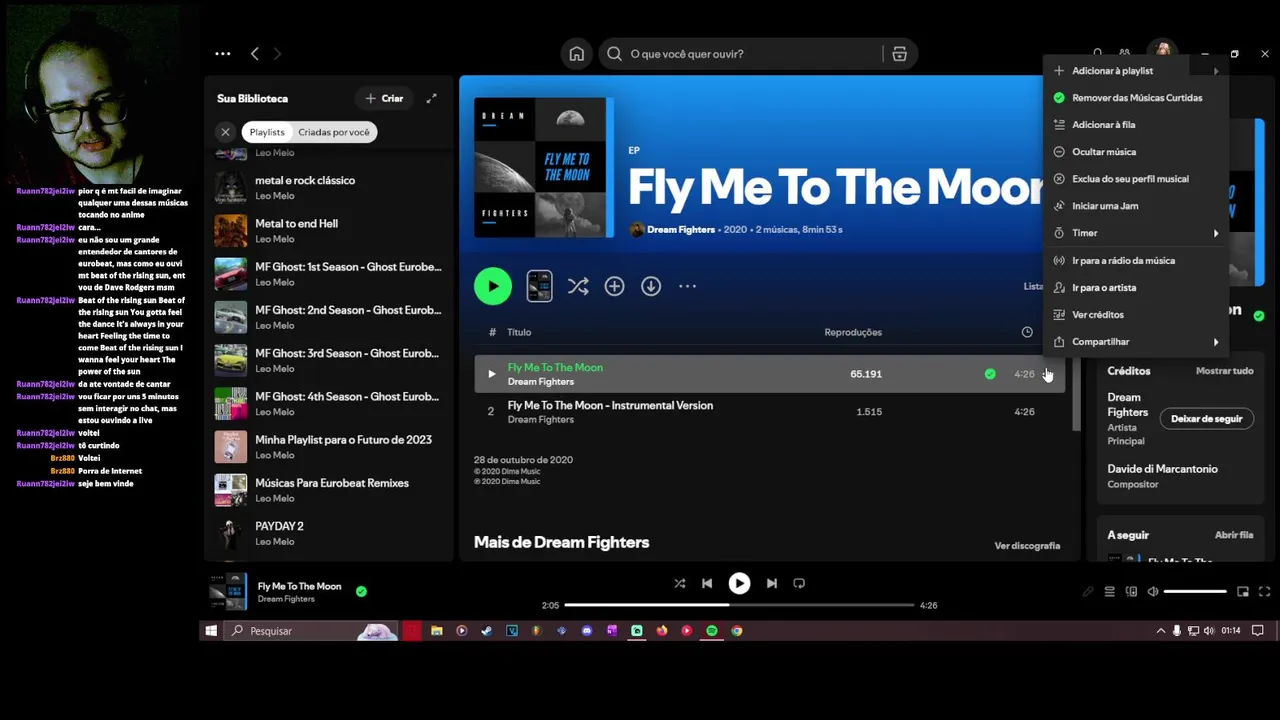Skip to the previous track

pyautogui.click(x=707, y=583)
